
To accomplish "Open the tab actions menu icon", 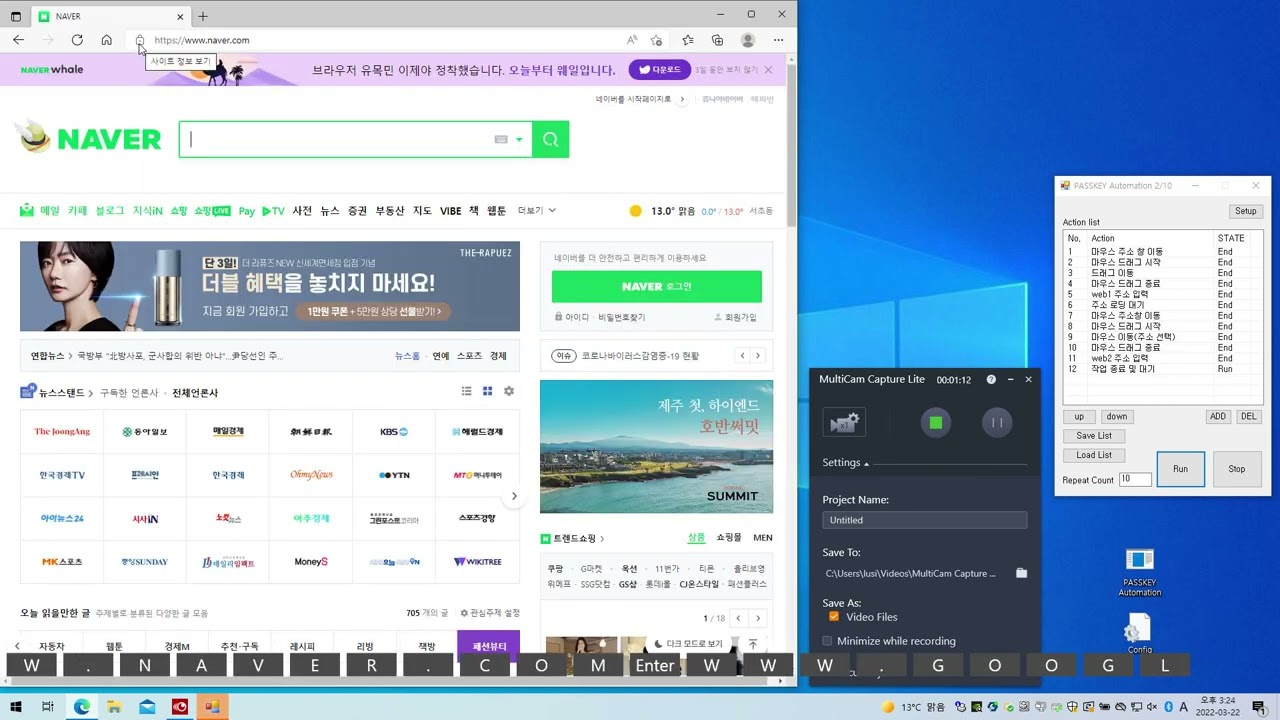I will click(x=16, y=16).
